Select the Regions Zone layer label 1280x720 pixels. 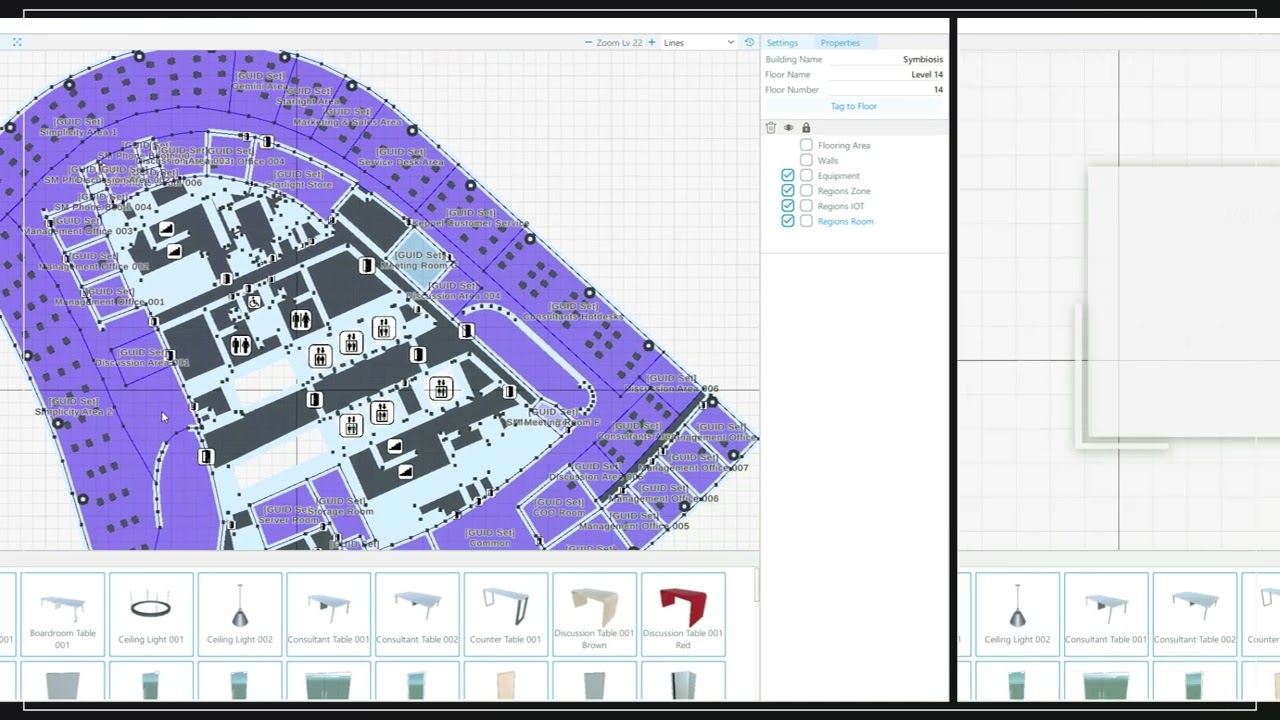click(844, 191)
